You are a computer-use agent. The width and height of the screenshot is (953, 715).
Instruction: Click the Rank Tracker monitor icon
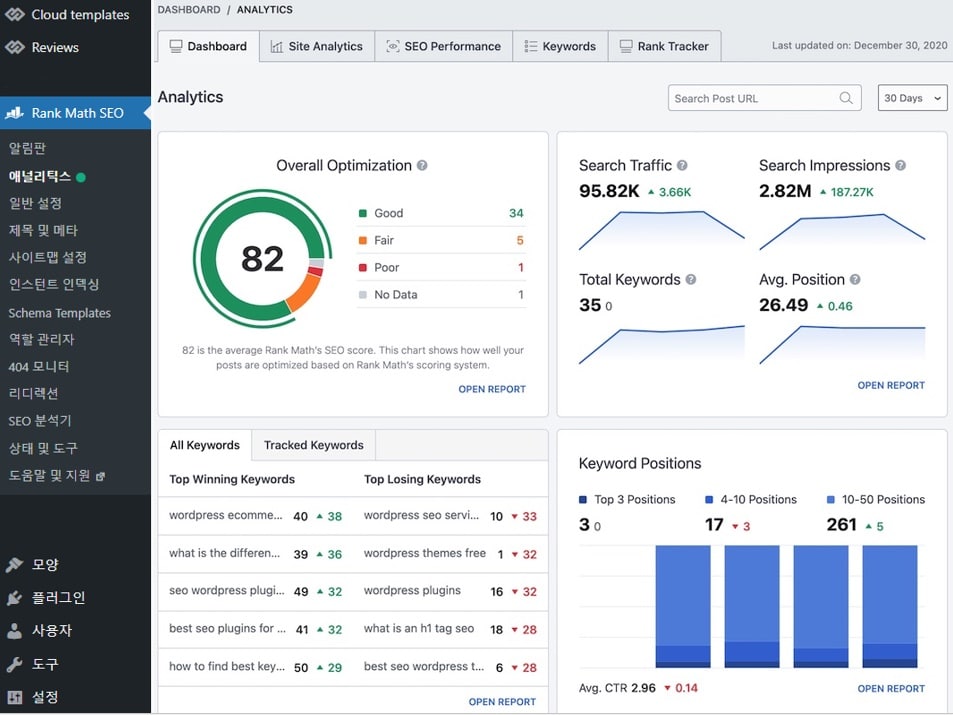626,46
